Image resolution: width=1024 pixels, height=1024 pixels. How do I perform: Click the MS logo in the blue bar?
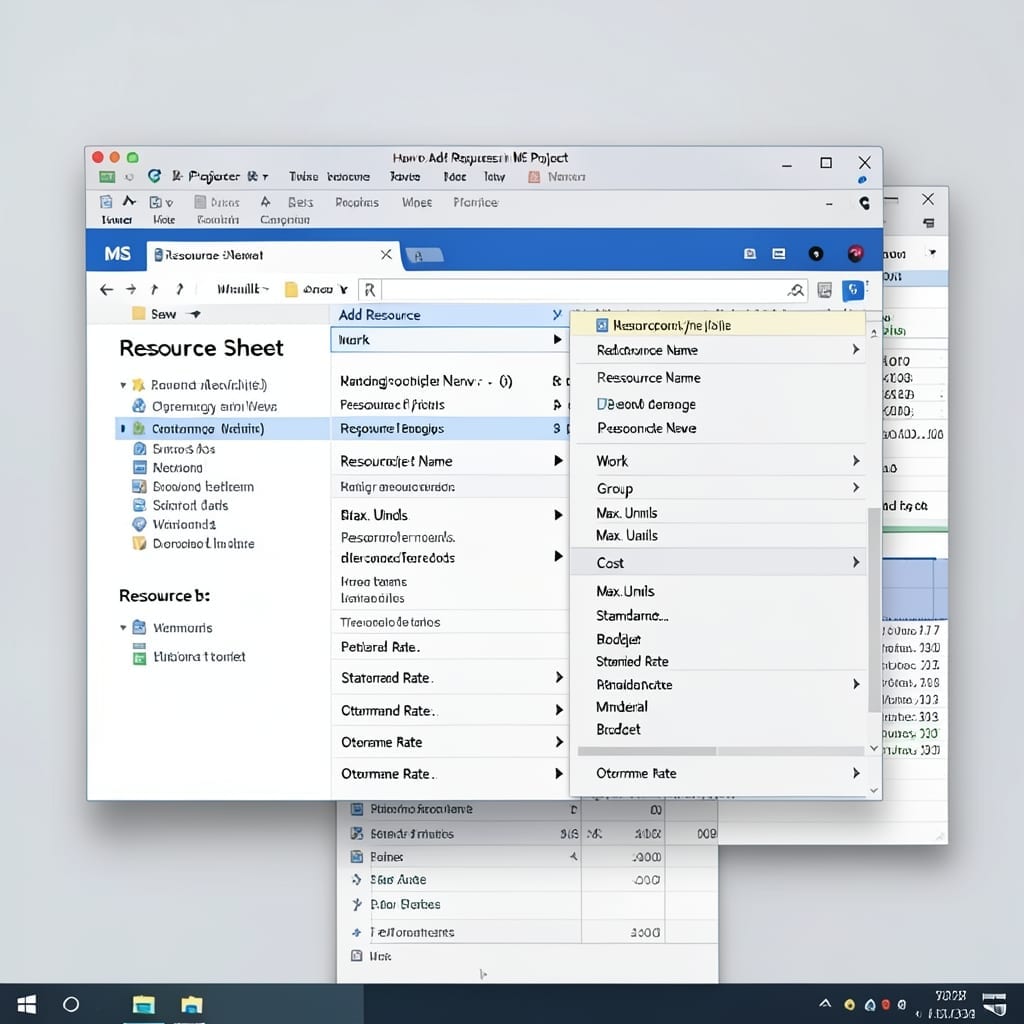[118, 253]
